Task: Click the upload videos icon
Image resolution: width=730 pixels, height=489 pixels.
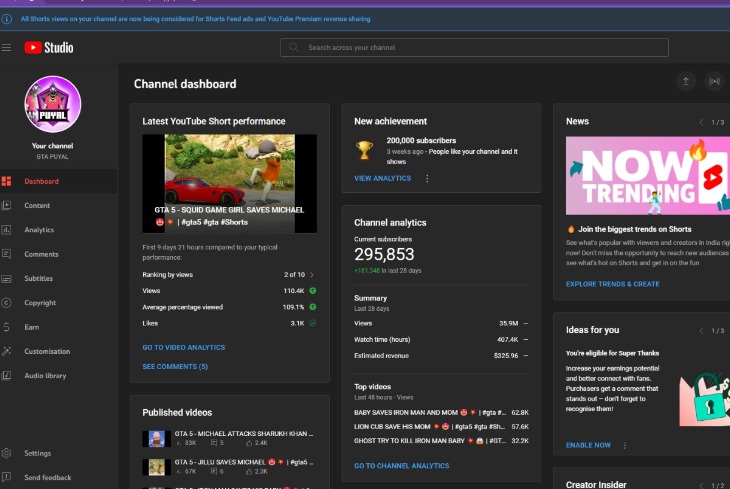Action: tap(686, 82)
